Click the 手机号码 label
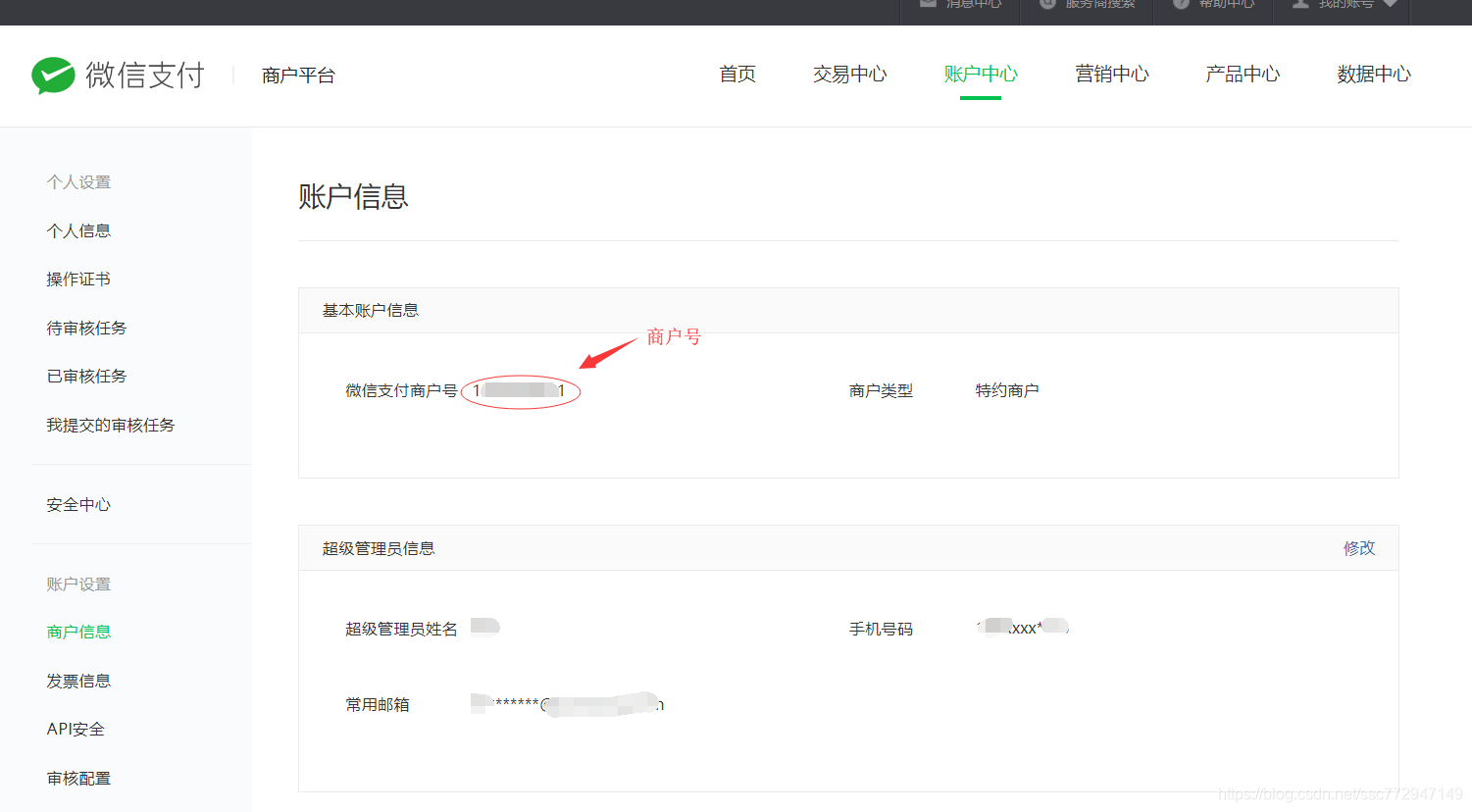1472x812 pixels. click(881, 629)
